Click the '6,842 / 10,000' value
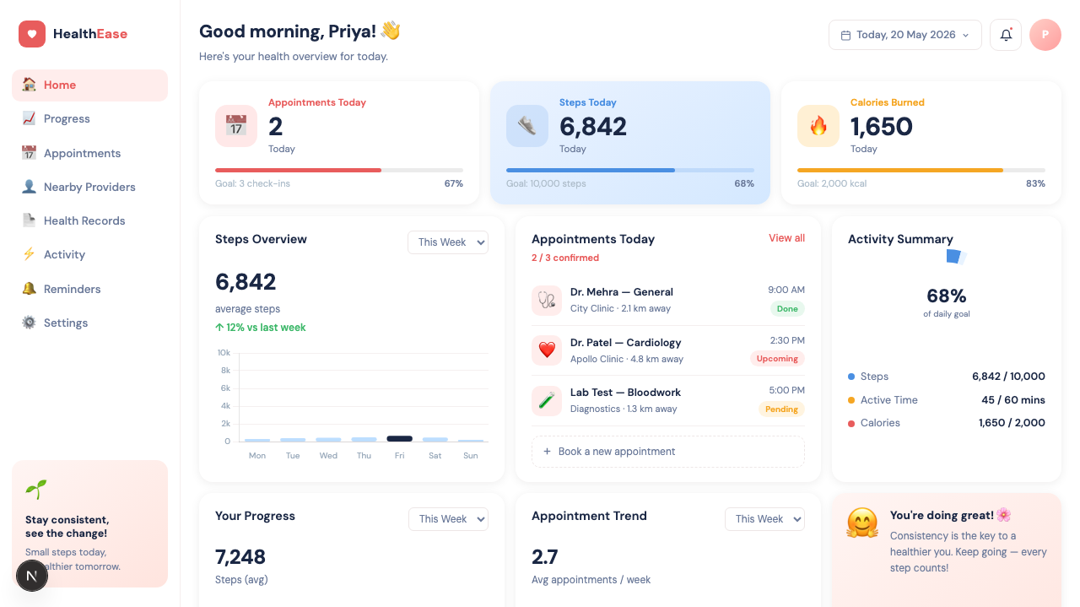This screenshot has width=1080, height=607. tap(1008, 376)
